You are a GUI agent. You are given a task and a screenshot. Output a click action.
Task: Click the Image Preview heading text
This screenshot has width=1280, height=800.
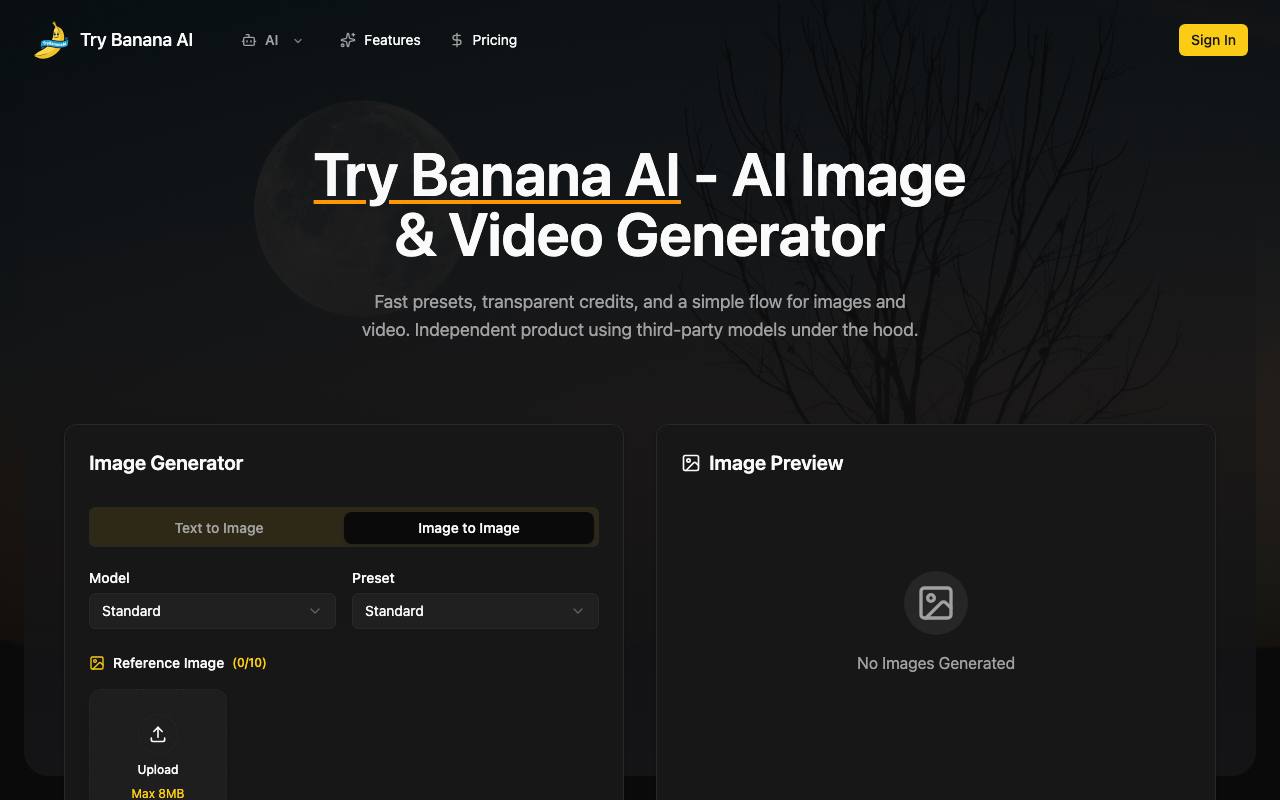point(776,463)
